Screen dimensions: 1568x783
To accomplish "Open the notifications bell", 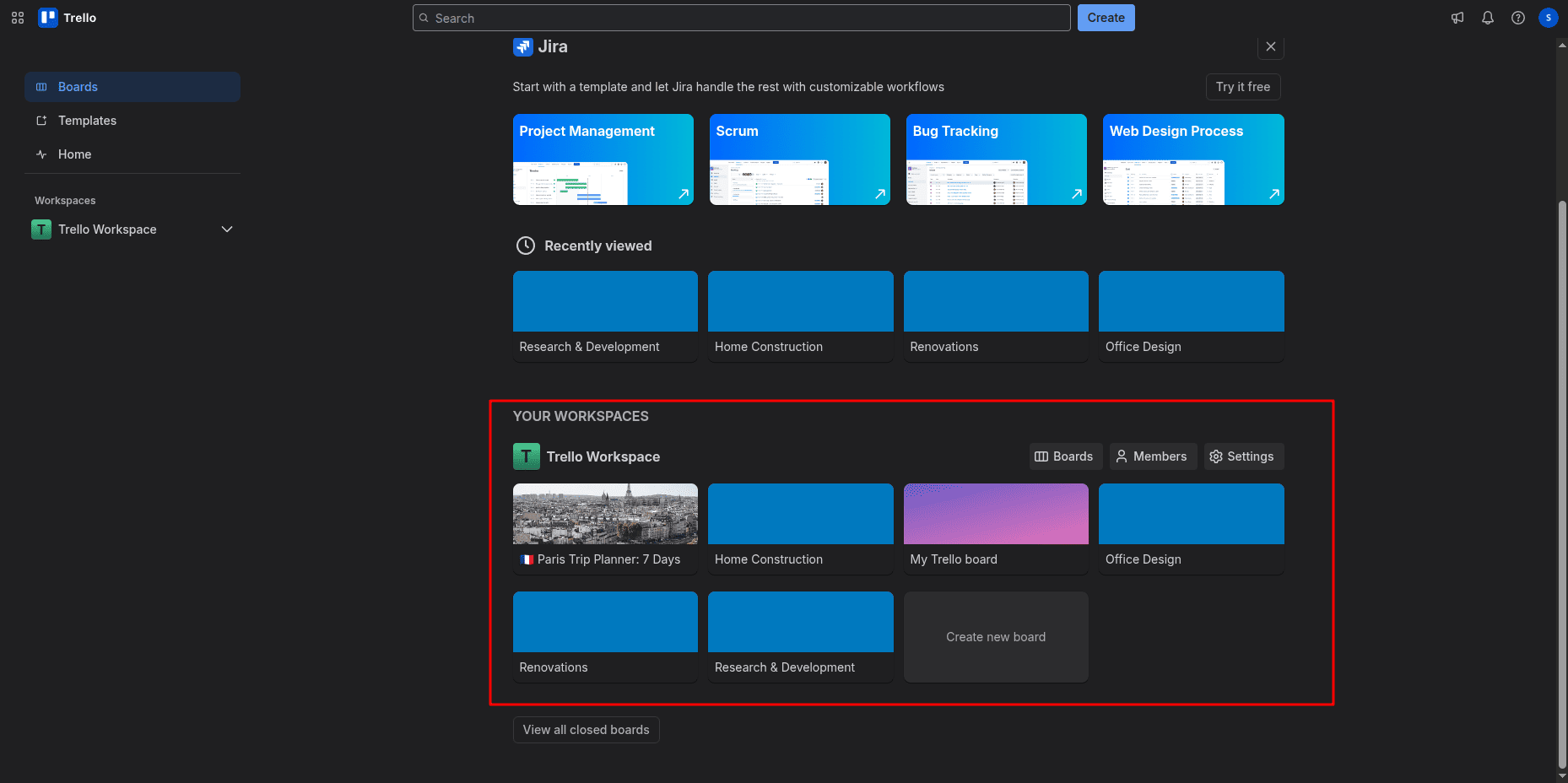I will click(x=1488, y=18).
